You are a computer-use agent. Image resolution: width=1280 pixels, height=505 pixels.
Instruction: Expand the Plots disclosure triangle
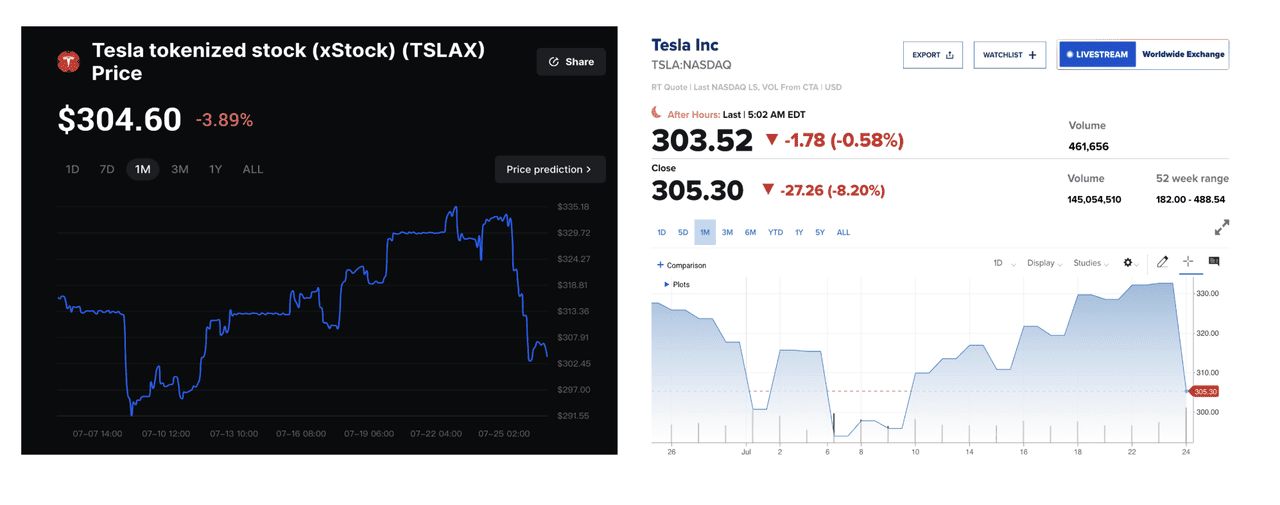coord(667,285)
